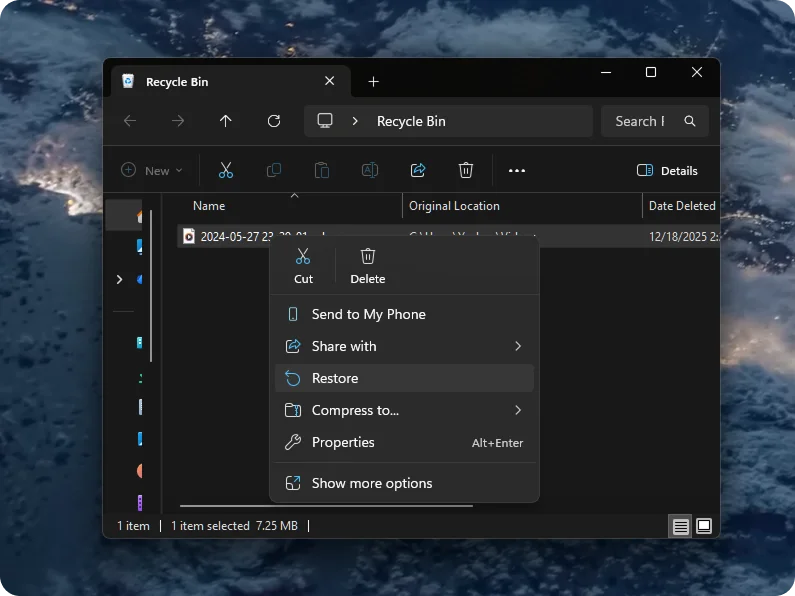The image size is (795, 596).
Task: Expand the sidebar tree chevron
Action: pos(119,279)
